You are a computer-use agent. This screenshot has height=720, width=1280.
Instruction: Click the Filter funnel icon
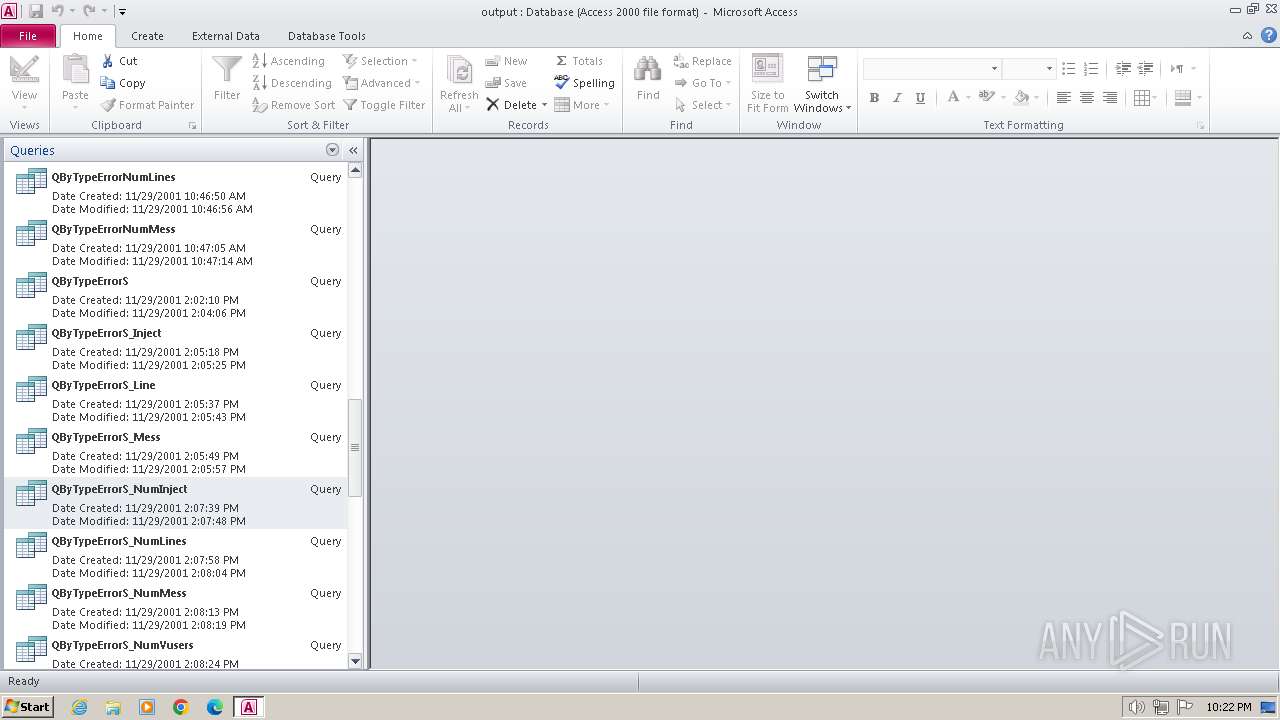(x=227, y=69)
